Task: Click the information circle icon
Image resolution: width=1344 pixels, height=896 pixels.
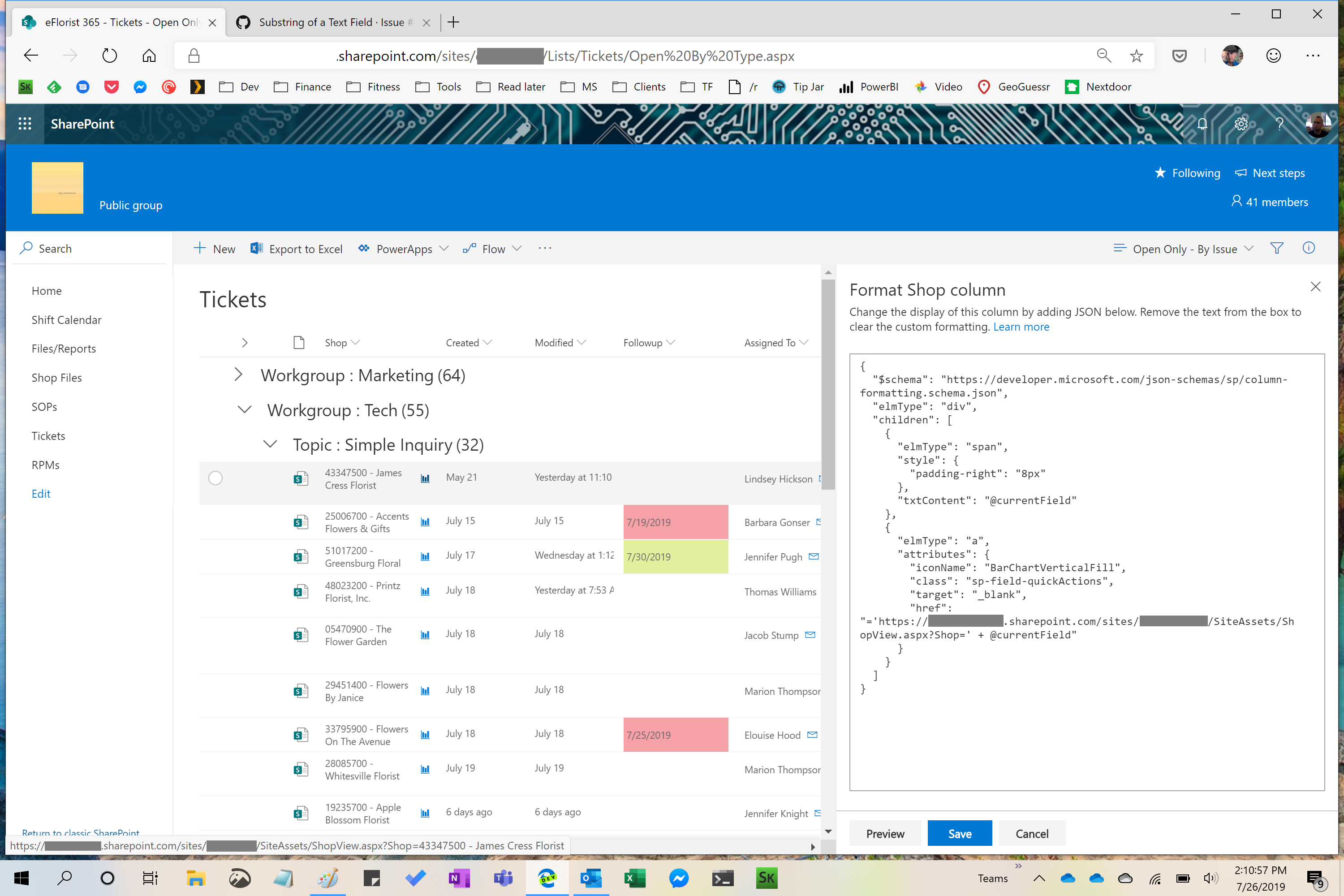Action: [x=1309, y=247]
